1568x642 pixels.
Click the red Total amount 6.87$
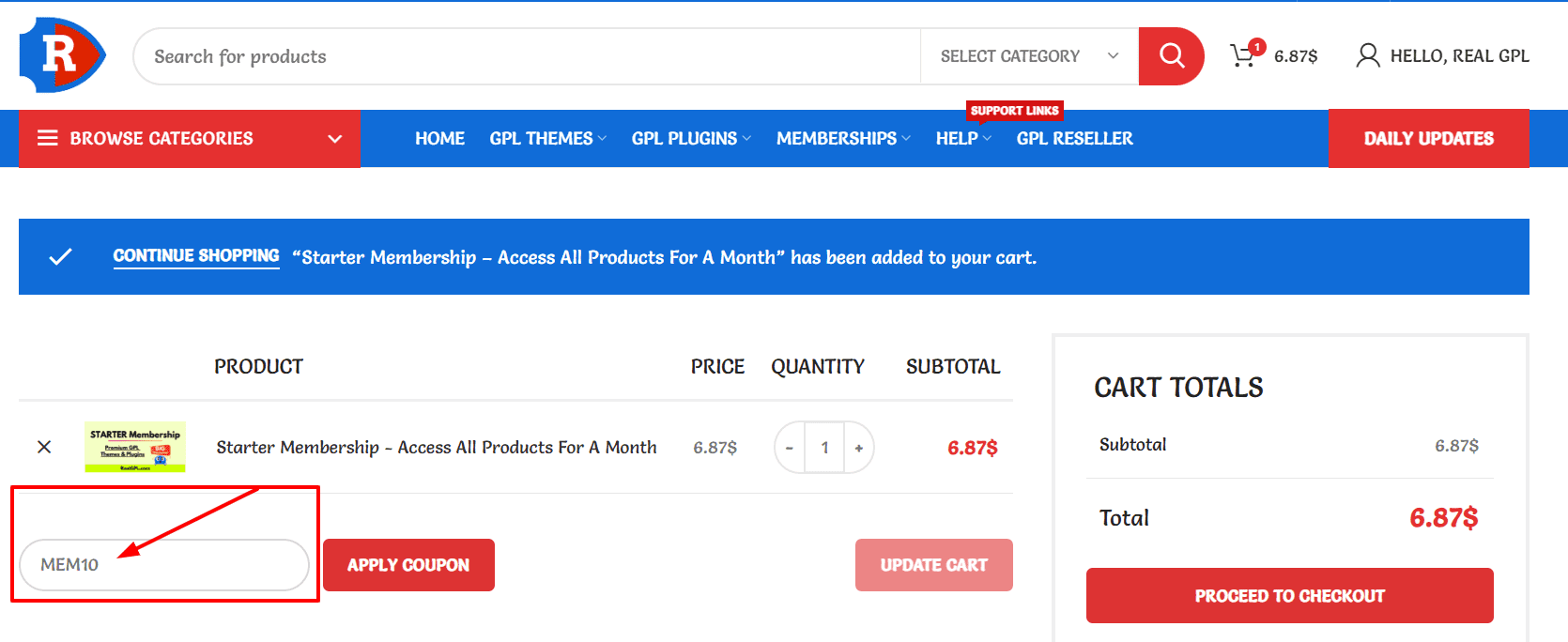tap(1443, 517)
